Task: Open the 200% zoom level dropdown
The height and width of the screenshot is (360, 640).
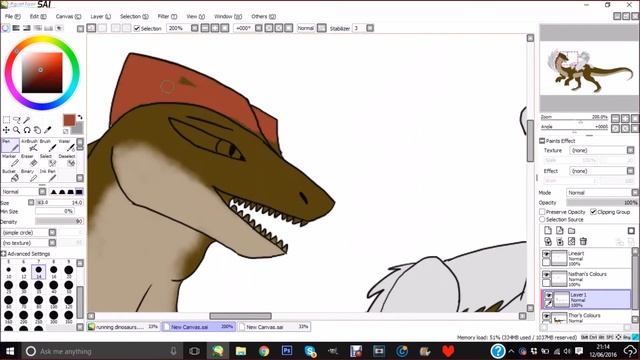Action: click(x=195, y=28)
